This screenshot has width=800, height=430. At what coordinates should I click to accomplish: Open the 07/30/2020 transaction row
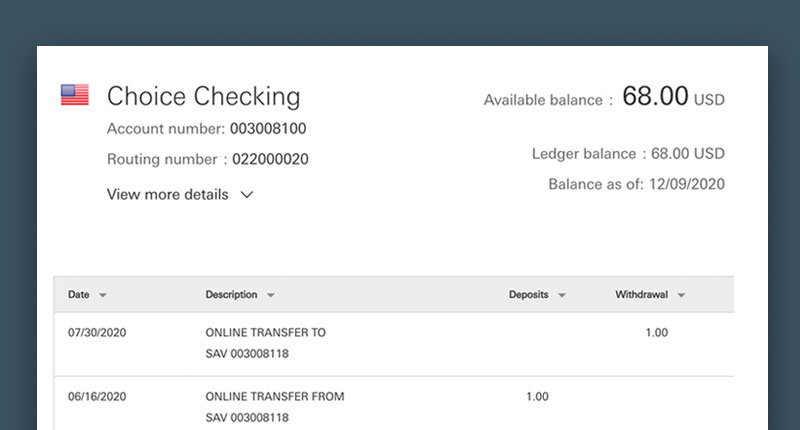[x=394, y=344]
